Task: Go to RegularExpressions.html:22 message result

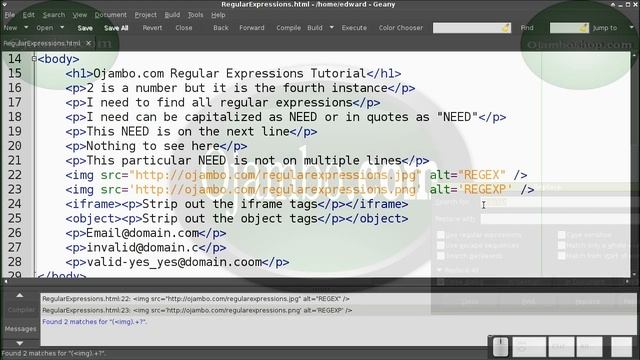Action: tap(196, 299)
